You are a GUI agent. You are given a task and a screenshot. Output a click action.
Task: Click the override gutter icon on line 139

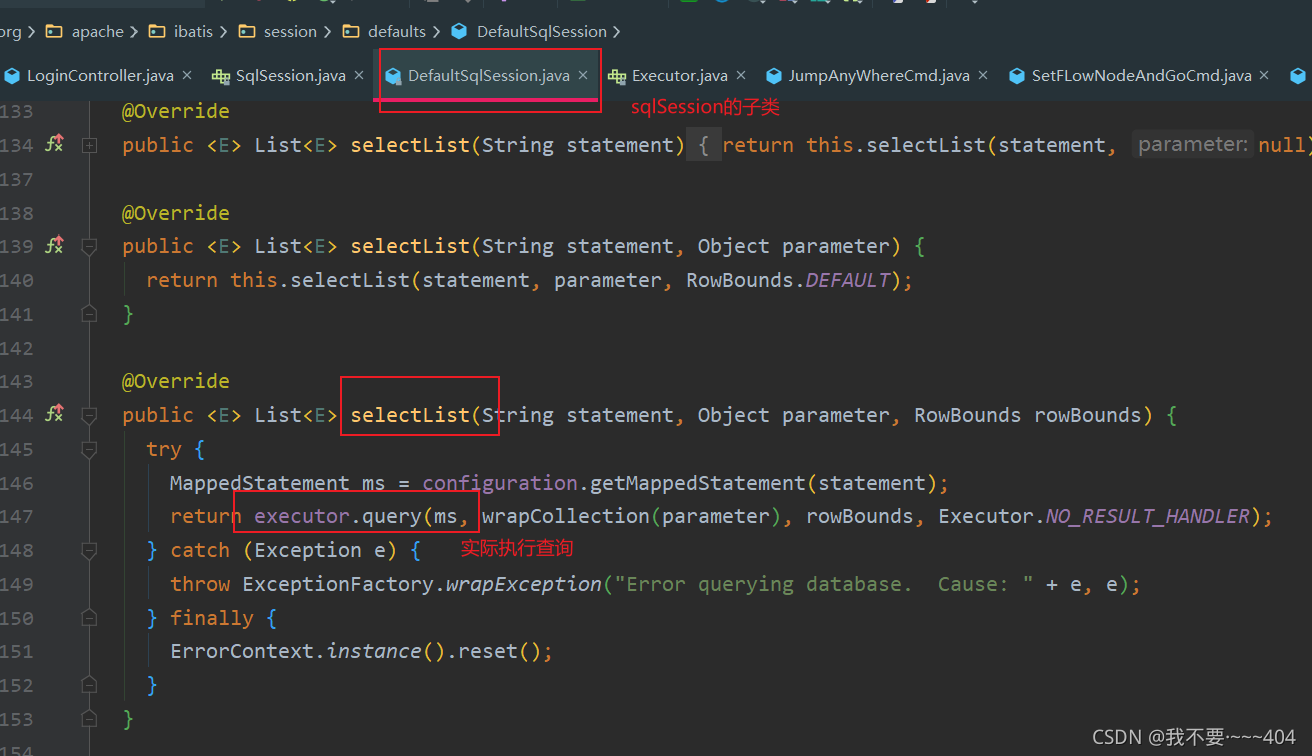[55, 246]
